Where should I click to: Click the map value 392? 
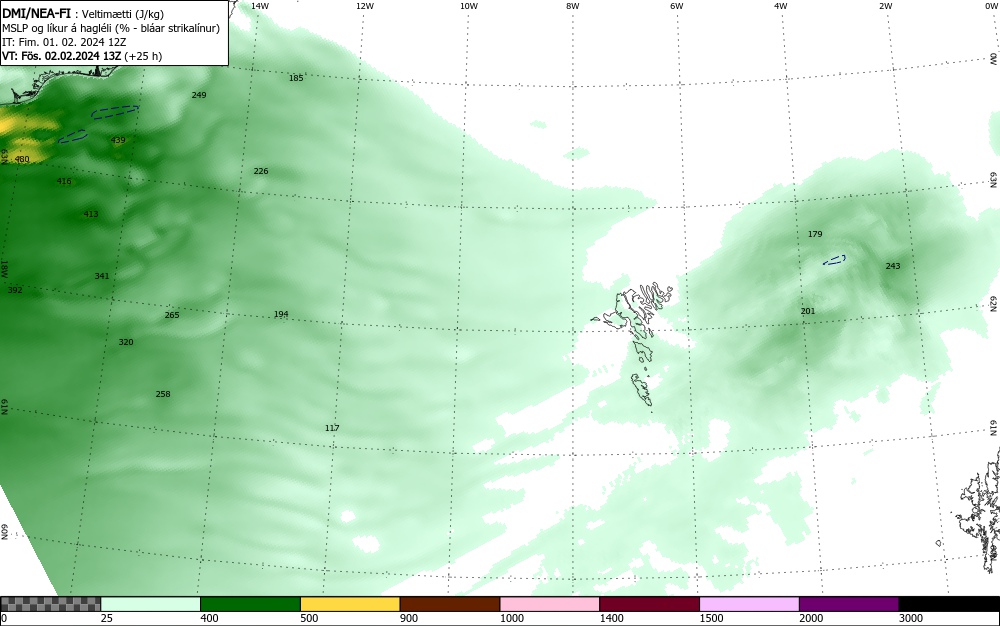[15, 290]
